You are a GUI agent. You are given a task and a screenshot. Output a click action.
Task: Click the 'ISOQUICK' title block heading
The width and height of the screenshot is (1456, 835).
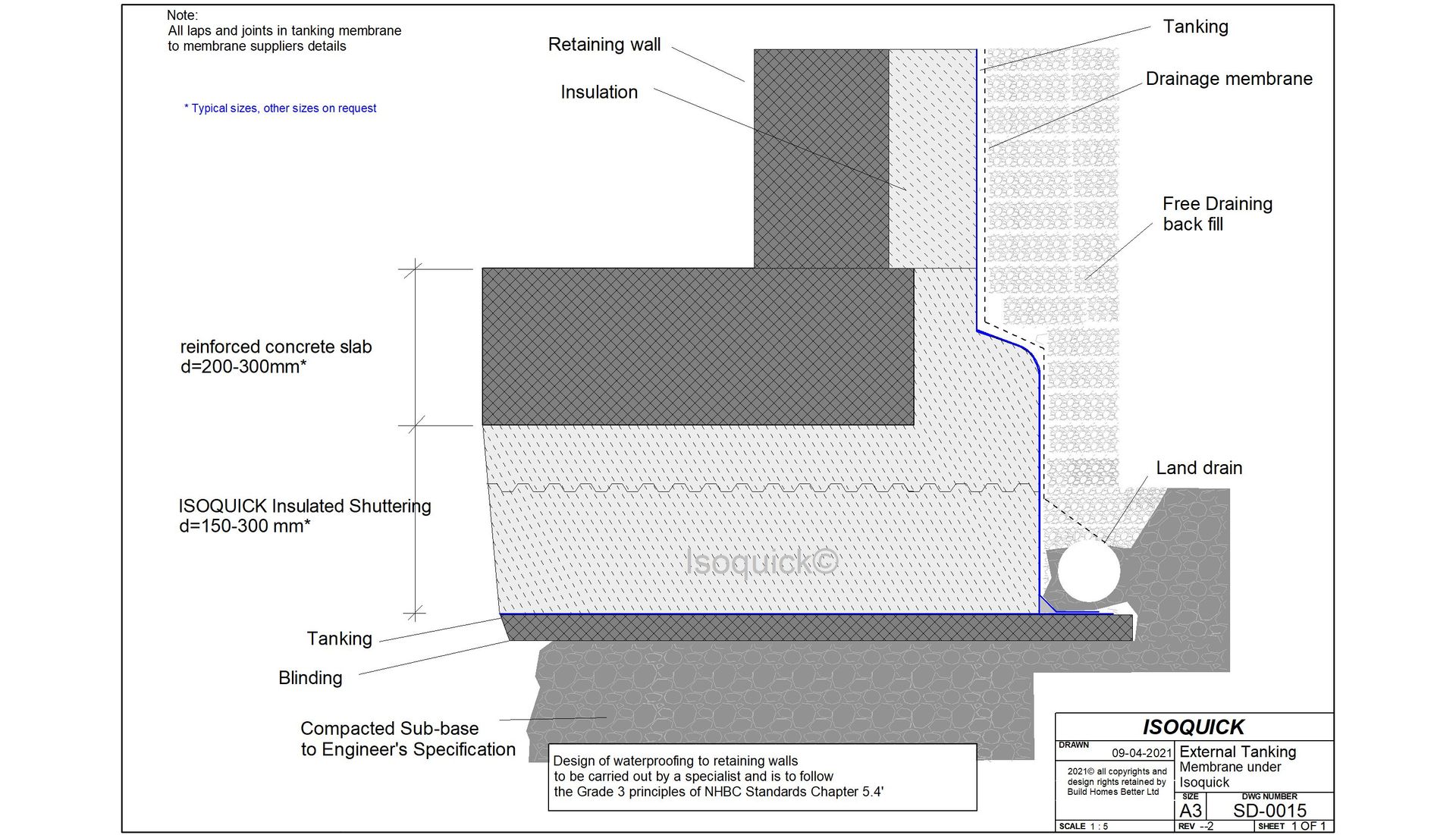[1194, 727]
